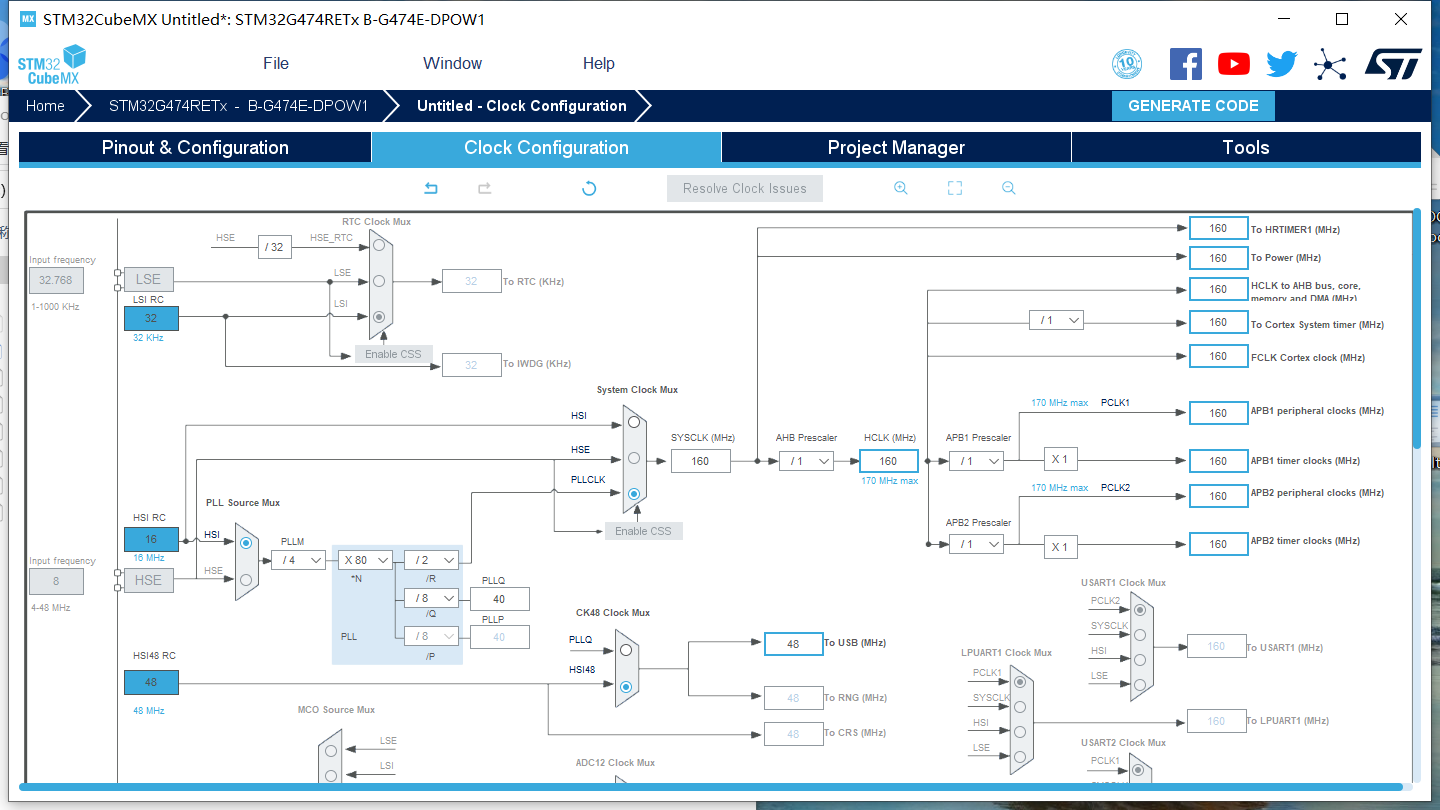The image size is (1440, 810).
Task: Open the AHB Prescaler dropdown
Action: point(806,461)
